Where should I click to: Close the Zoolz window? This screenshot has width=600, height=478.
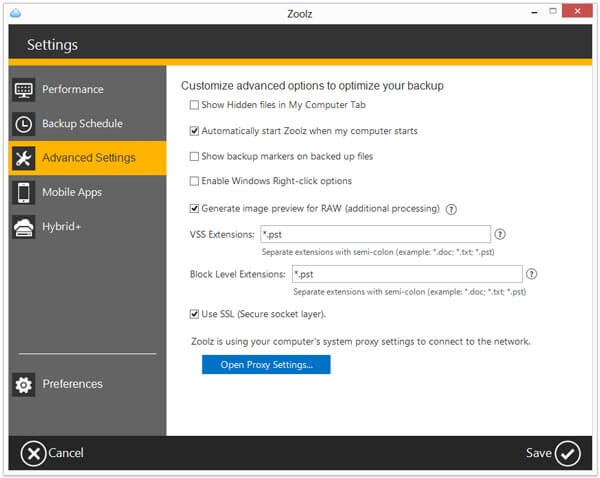pyautogui.click(x=577, y=11)
